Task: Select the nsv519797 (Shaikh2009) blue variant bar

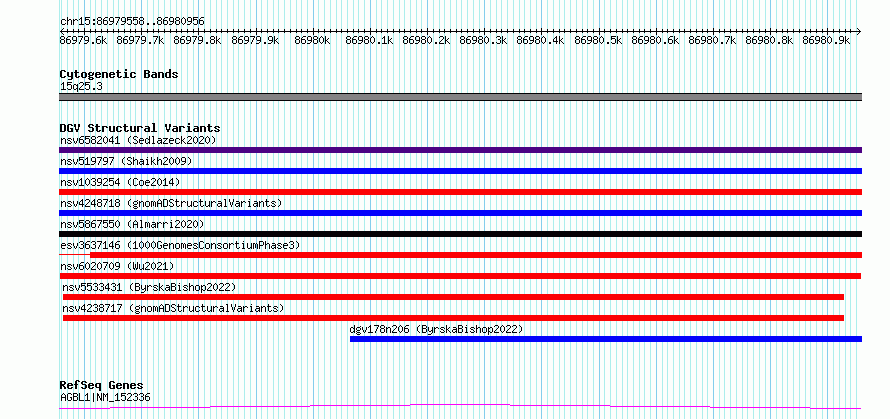Action: pos(460,171)
